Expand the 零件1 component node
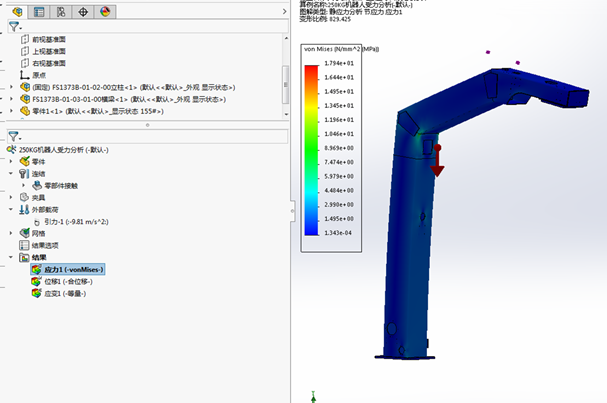 click(x=12, y=111)
